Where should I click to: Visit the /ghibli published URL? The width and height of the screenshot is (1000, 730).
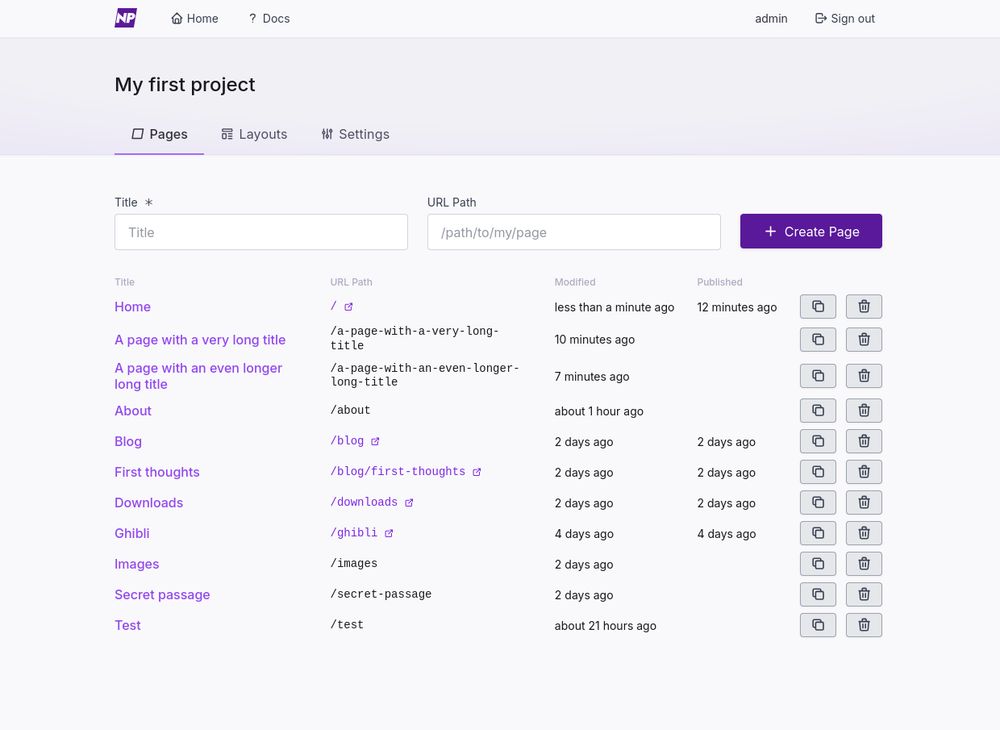coord(362,532)
